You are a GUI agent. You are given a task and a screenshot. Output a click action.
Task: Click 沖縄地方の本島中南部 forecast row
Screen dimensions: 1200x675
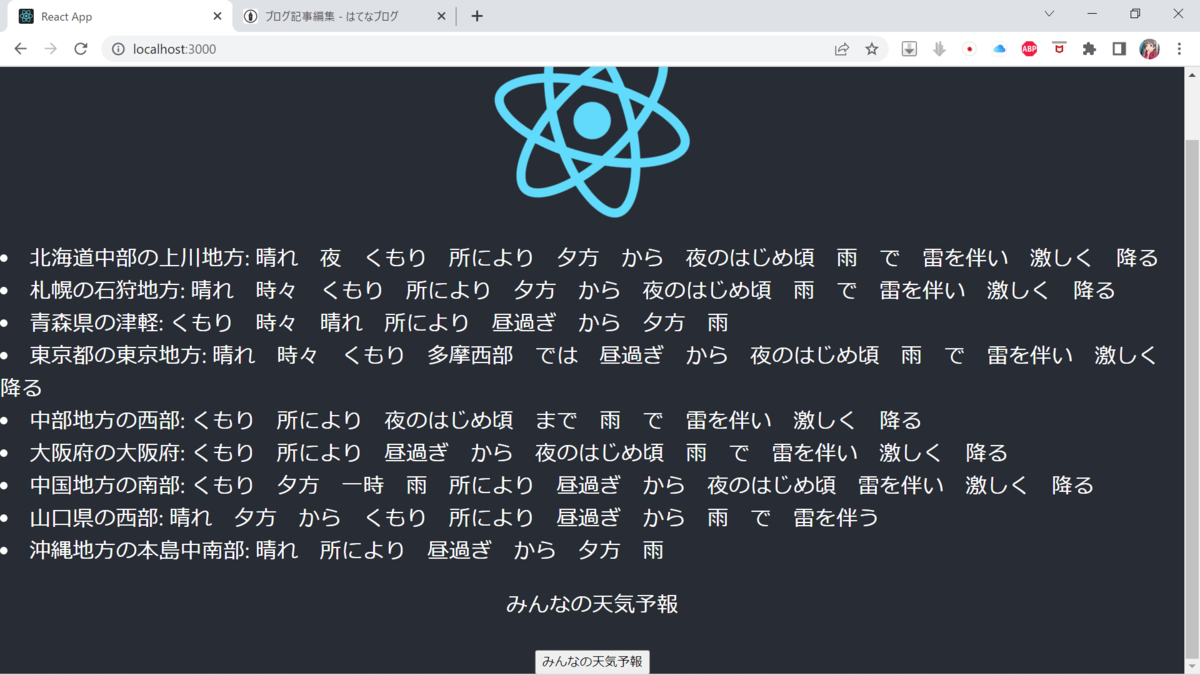pos(594,550)
